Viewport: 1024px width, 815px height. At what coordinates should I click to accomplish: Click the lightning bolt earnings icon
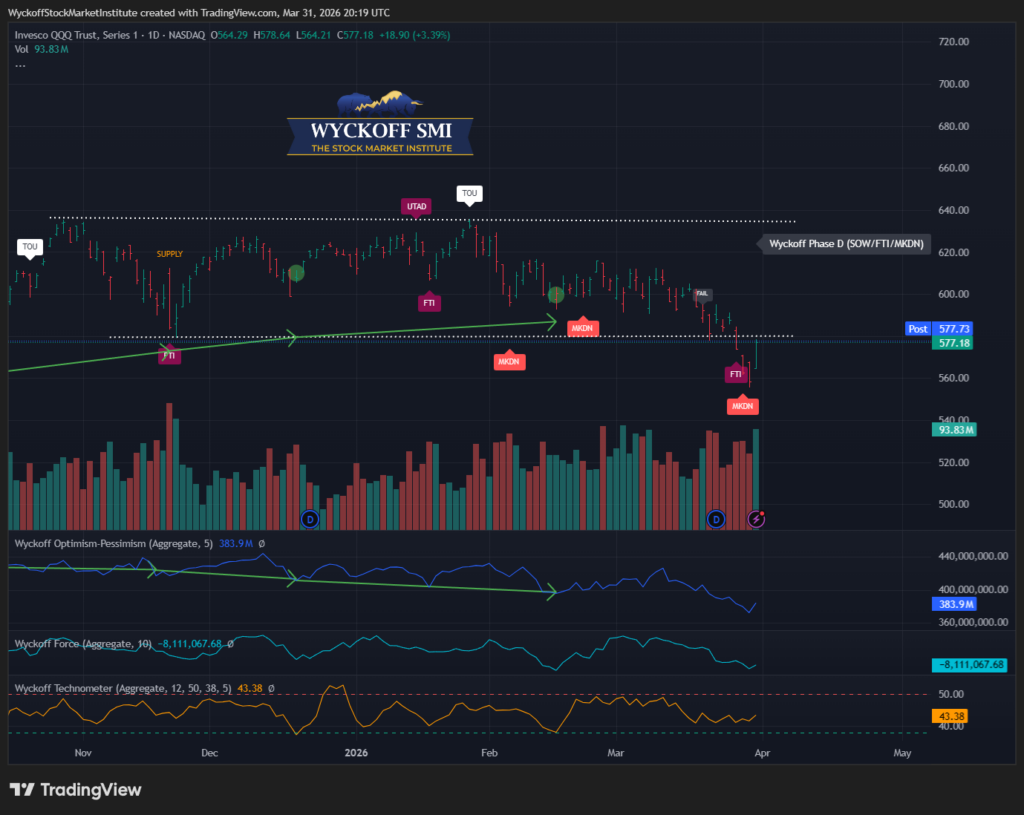[758, 518]
